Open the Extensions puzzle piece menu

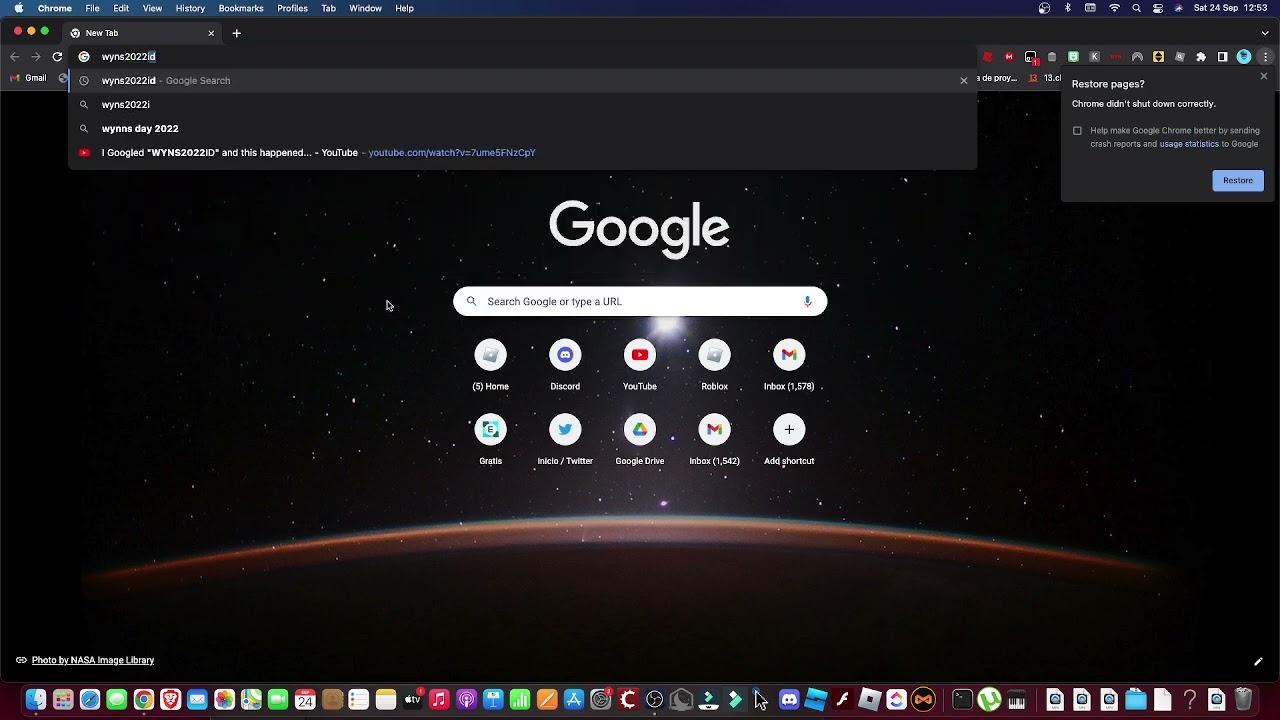point(1201,57)
